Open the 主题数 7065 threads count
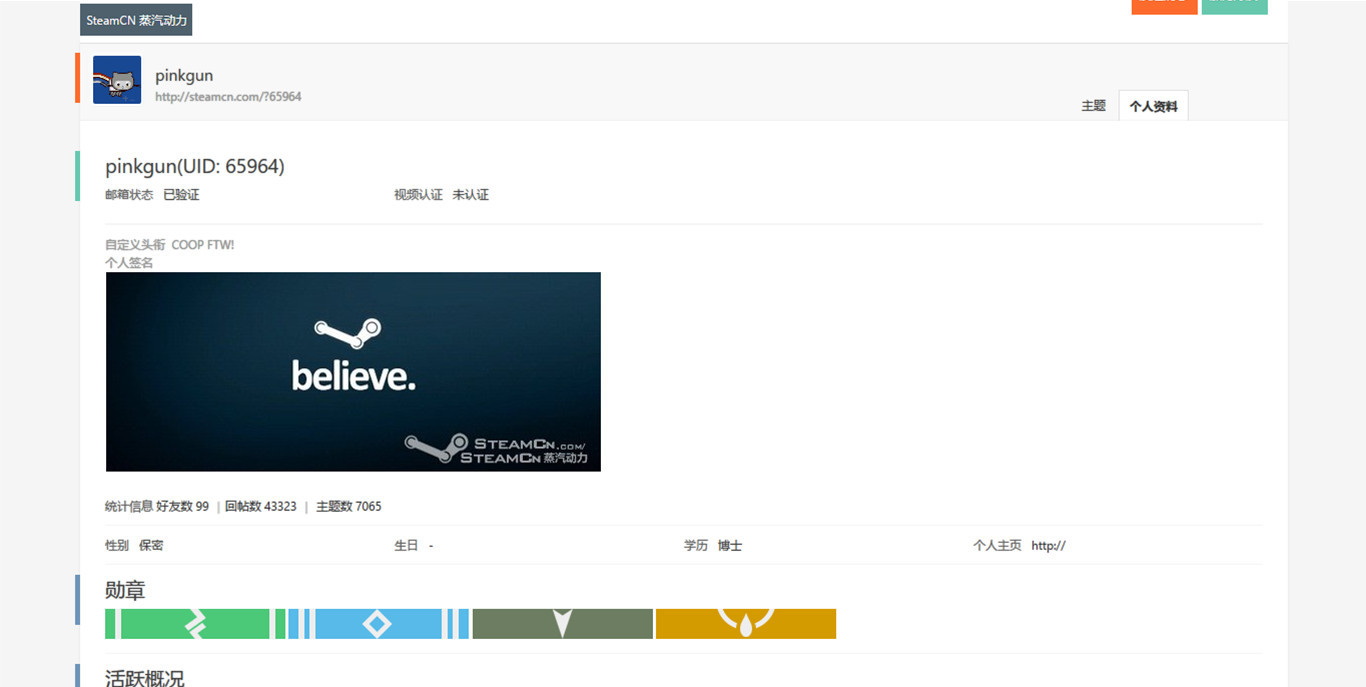The height and width of the screenshot is (687, 1366). click(x=349, y=507)
